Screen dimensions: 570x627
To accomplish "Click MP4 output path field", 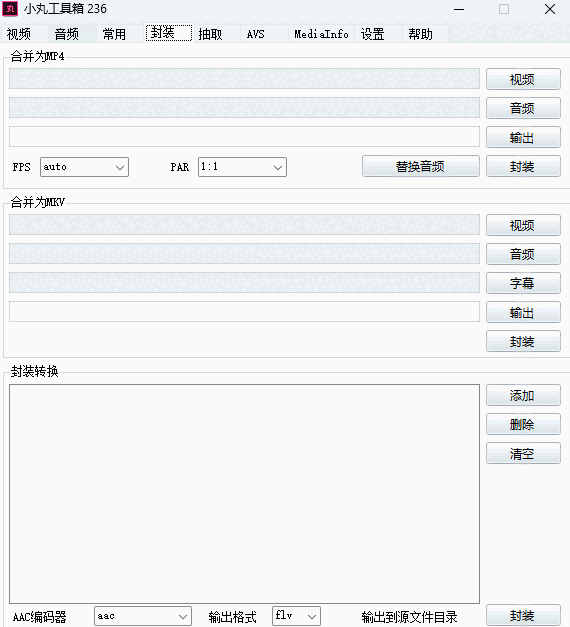I will point(244,136).
